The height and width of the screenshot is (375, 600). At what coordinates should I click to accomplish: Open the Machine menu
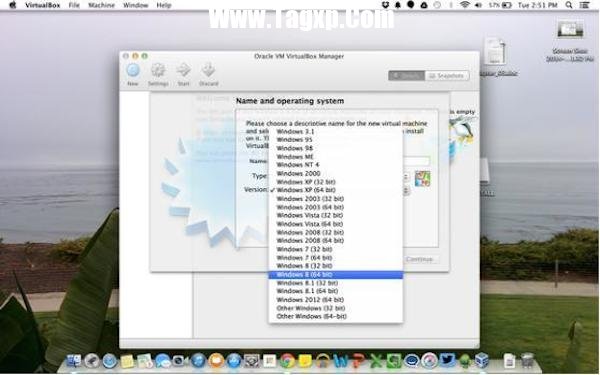101,5
